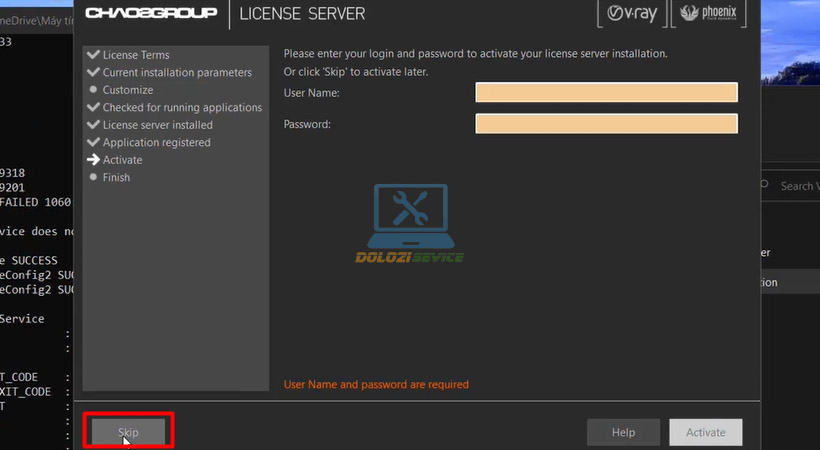
Task: Click the V-Ray logo in header
Action: [x=630, y=14]
